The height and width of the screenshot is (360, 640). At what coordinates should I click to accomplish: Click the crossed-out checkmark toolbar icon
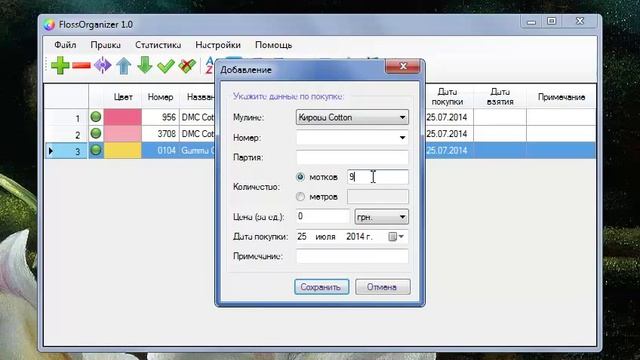click(187, 66)
